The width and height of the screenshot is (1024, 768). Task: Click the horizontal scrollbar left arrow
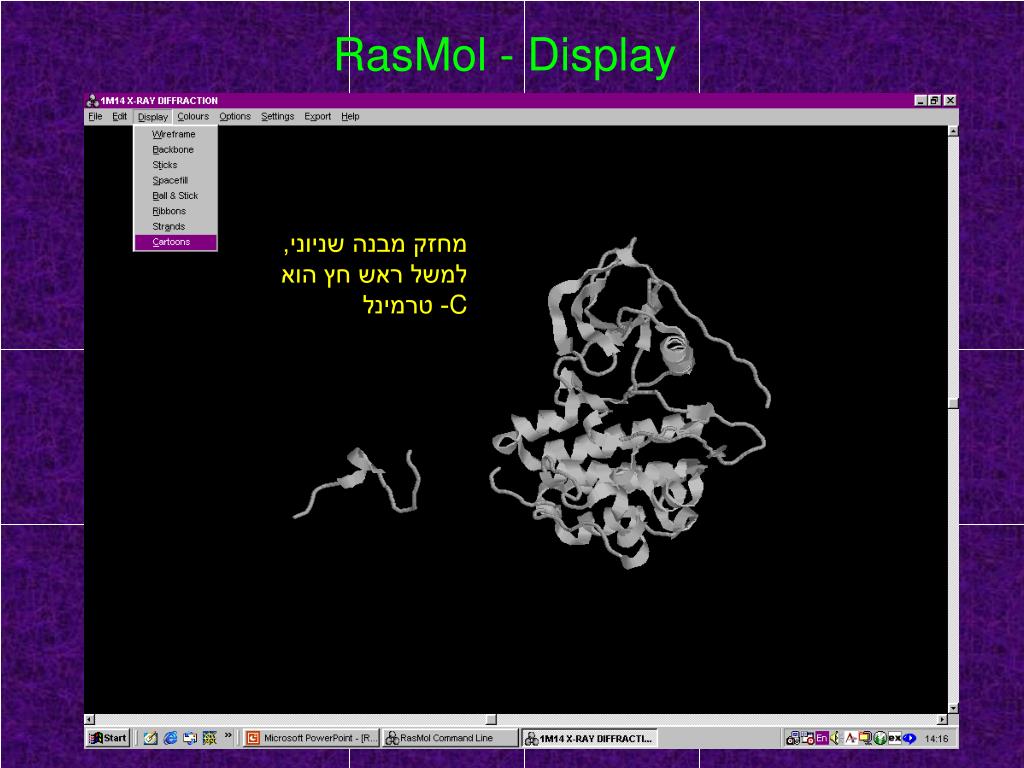click(91, 720)
